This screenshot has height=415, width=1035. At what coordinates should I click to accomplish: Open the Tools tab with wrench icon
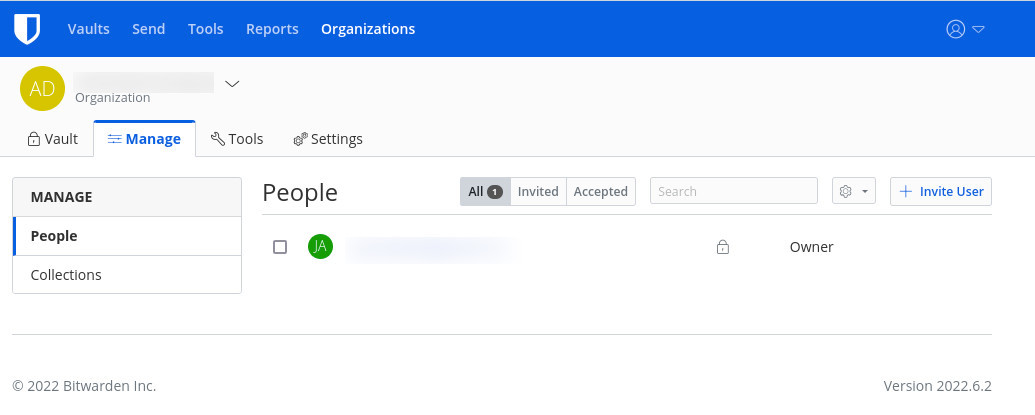click(237, 139)
